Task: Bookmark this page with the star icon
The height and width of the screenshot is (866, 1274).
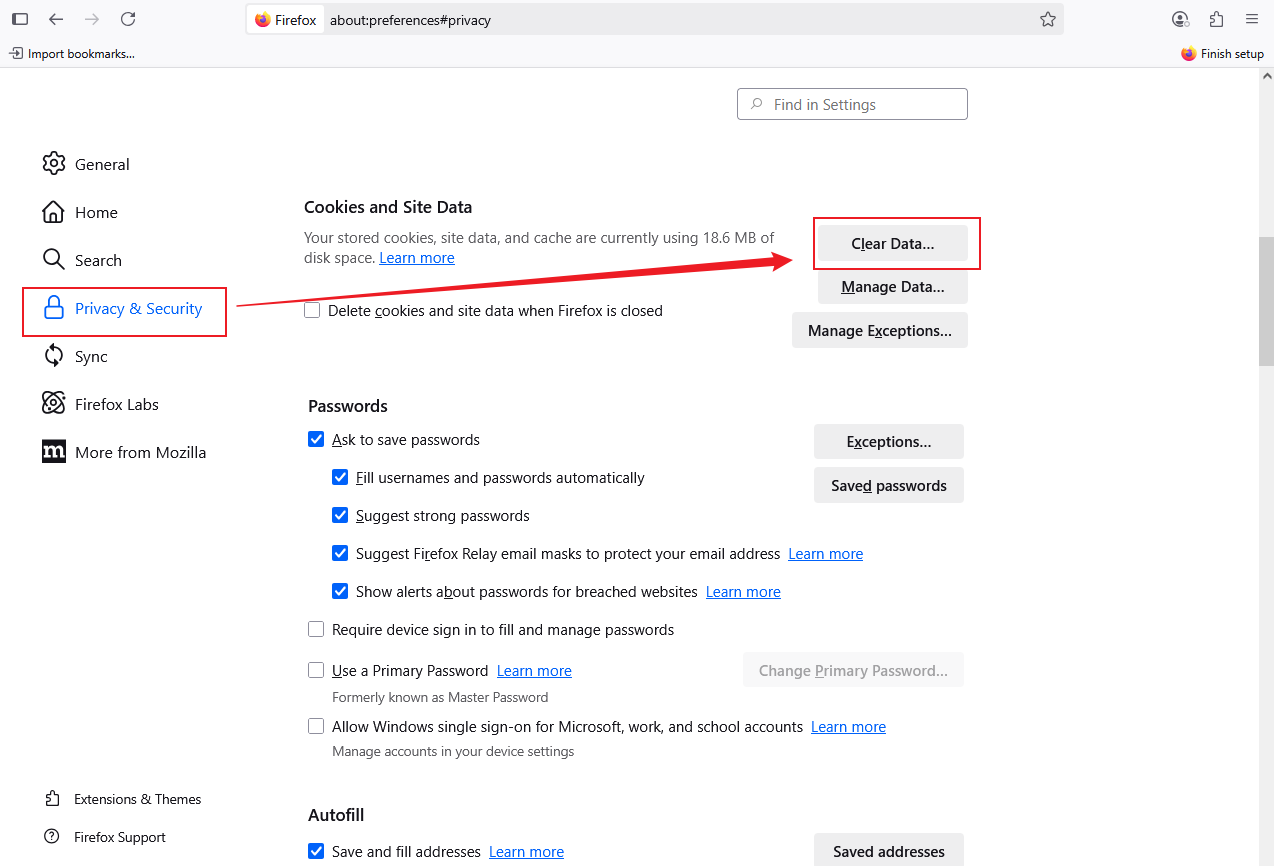Action: click(x=1047, y=19)
